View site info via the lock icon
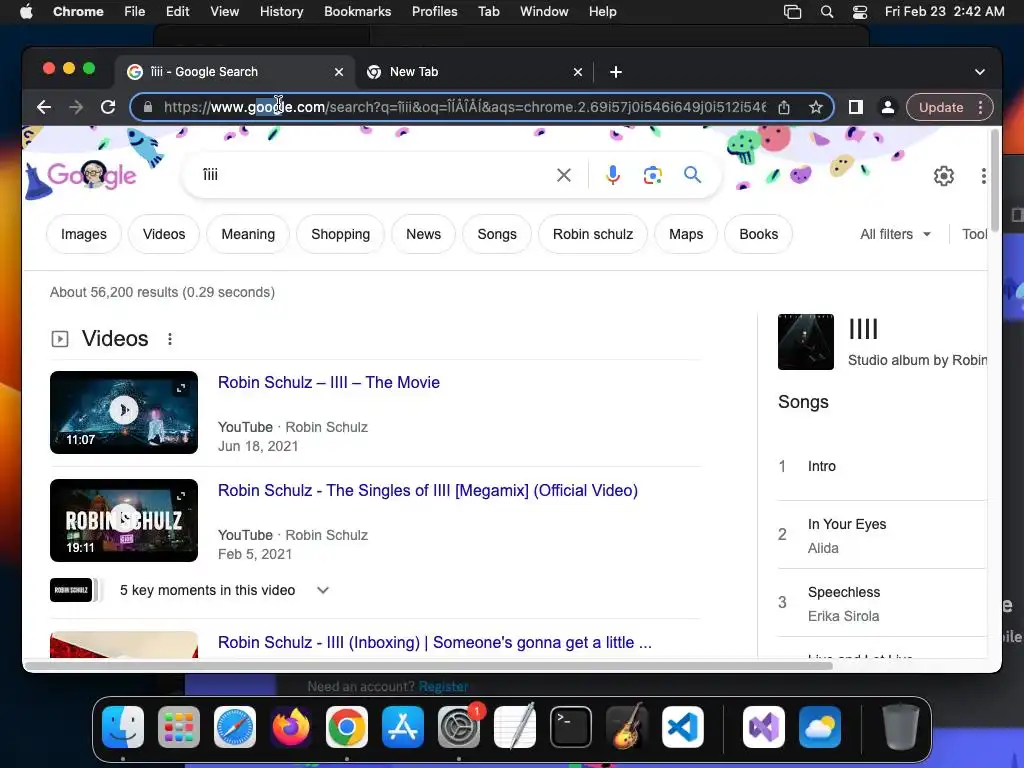This screenshot has width=1024, height=768. (x=148, y=107)
